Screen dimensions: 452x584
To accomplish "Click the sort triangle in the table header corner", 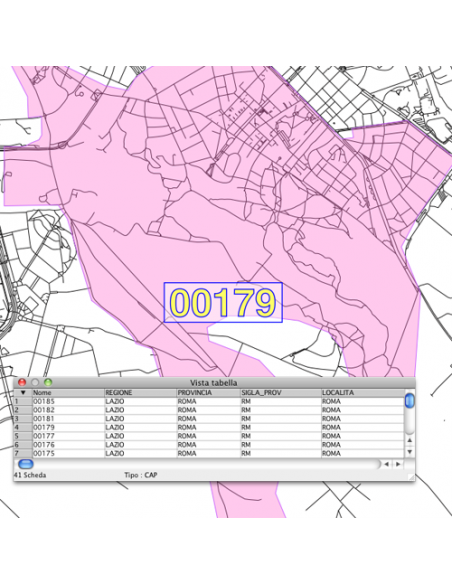I will (23, 393).
